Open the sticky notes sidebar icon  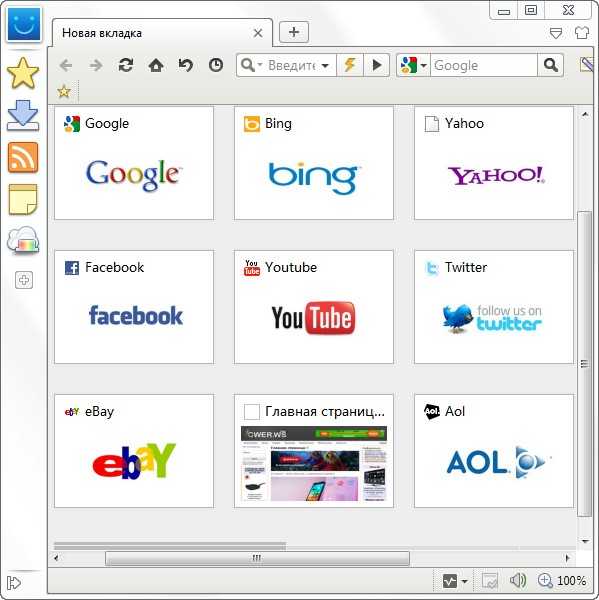[23, 199]
